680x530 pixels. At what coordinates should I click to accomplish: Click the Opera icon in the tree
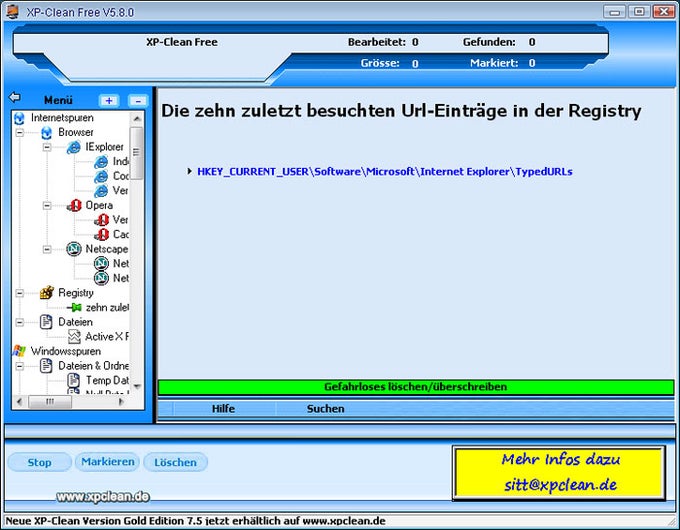(x=74, y=206)
